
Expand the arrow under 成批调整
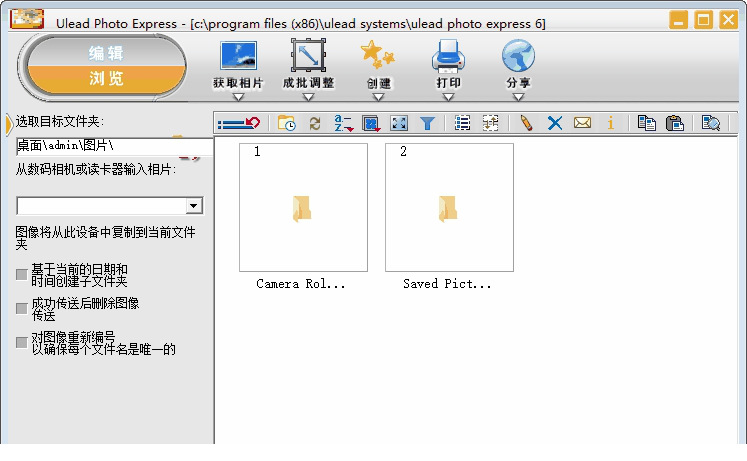click(308, 97)
